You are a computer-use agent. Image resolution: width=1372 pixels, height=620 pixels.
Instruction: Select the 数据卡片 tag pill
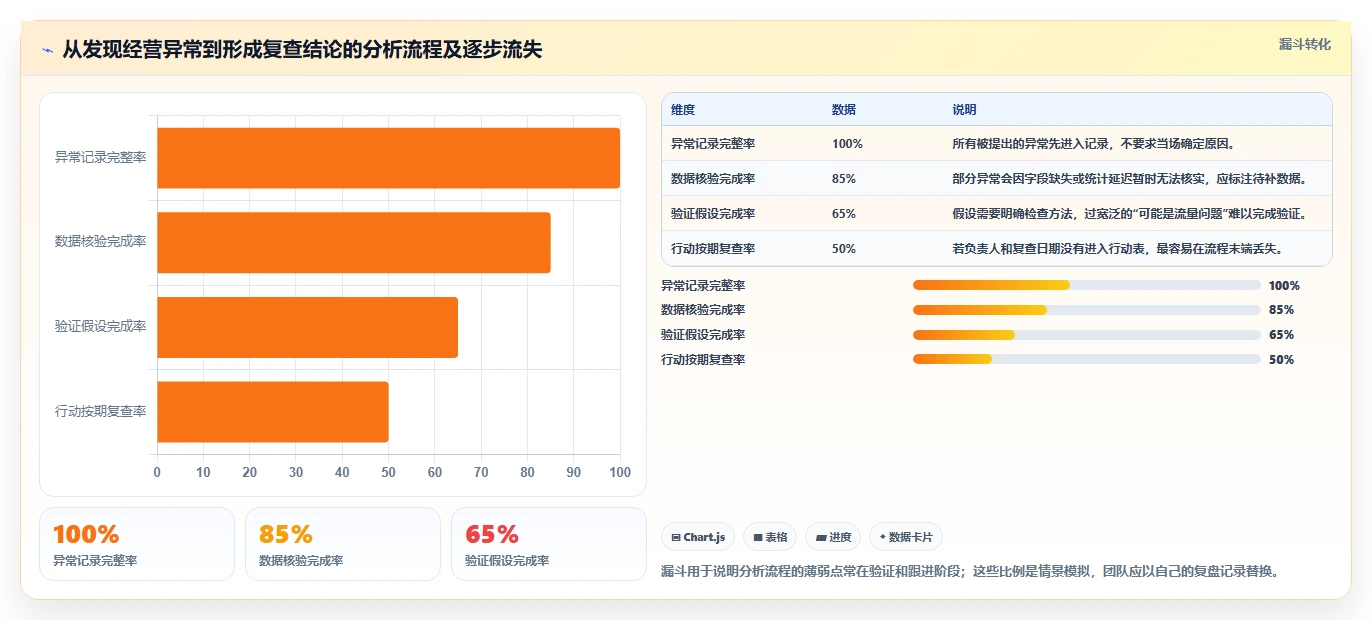(x=906, y=537)
